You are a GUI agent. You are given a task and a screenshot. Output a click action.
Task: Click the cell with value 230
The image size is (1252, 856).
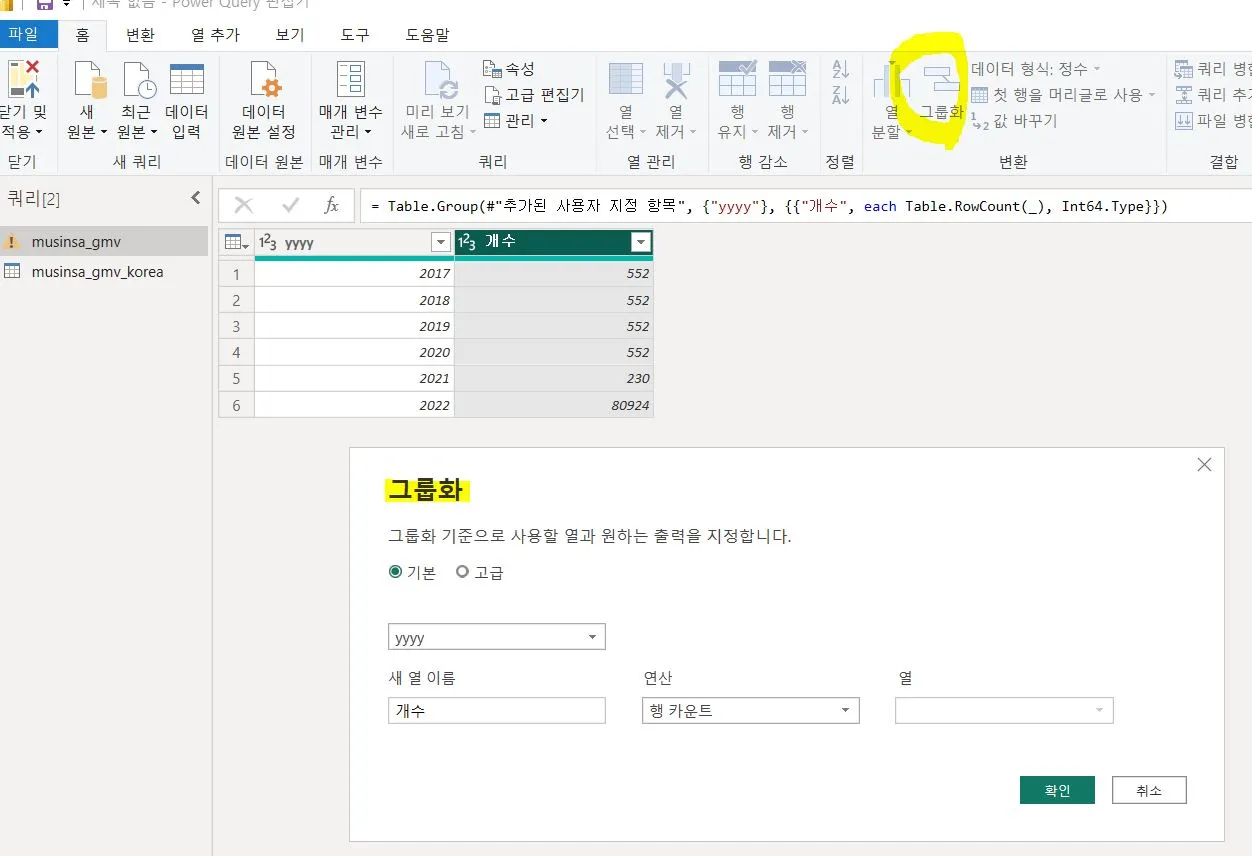[553, 378]
